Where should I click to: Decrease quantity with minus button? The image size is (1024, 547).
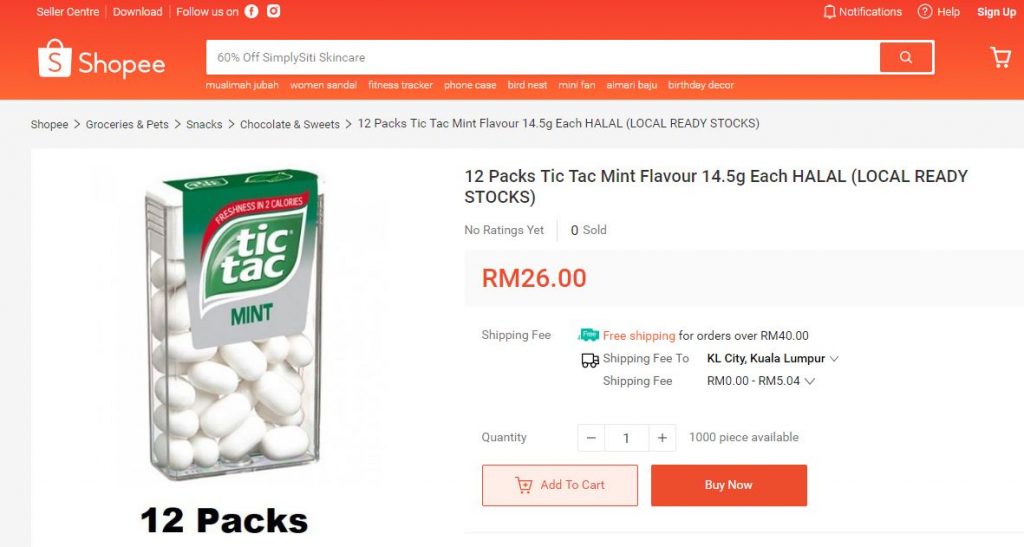pos(591,438)
